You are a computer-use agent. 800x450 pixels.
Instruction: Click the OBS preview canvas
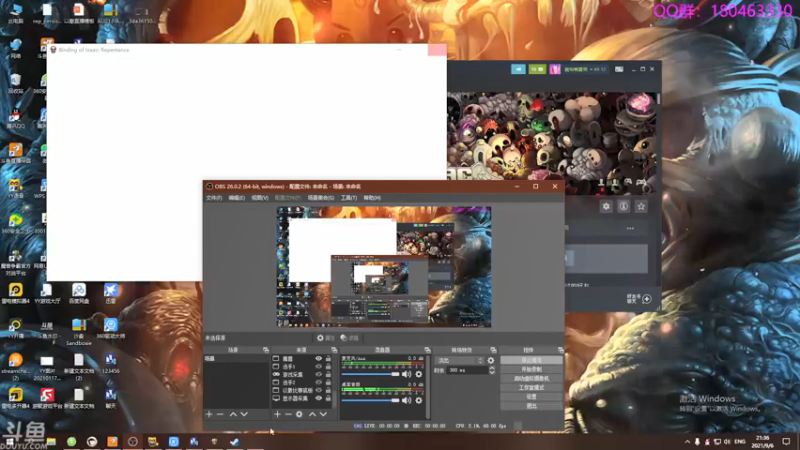[384, 267]
